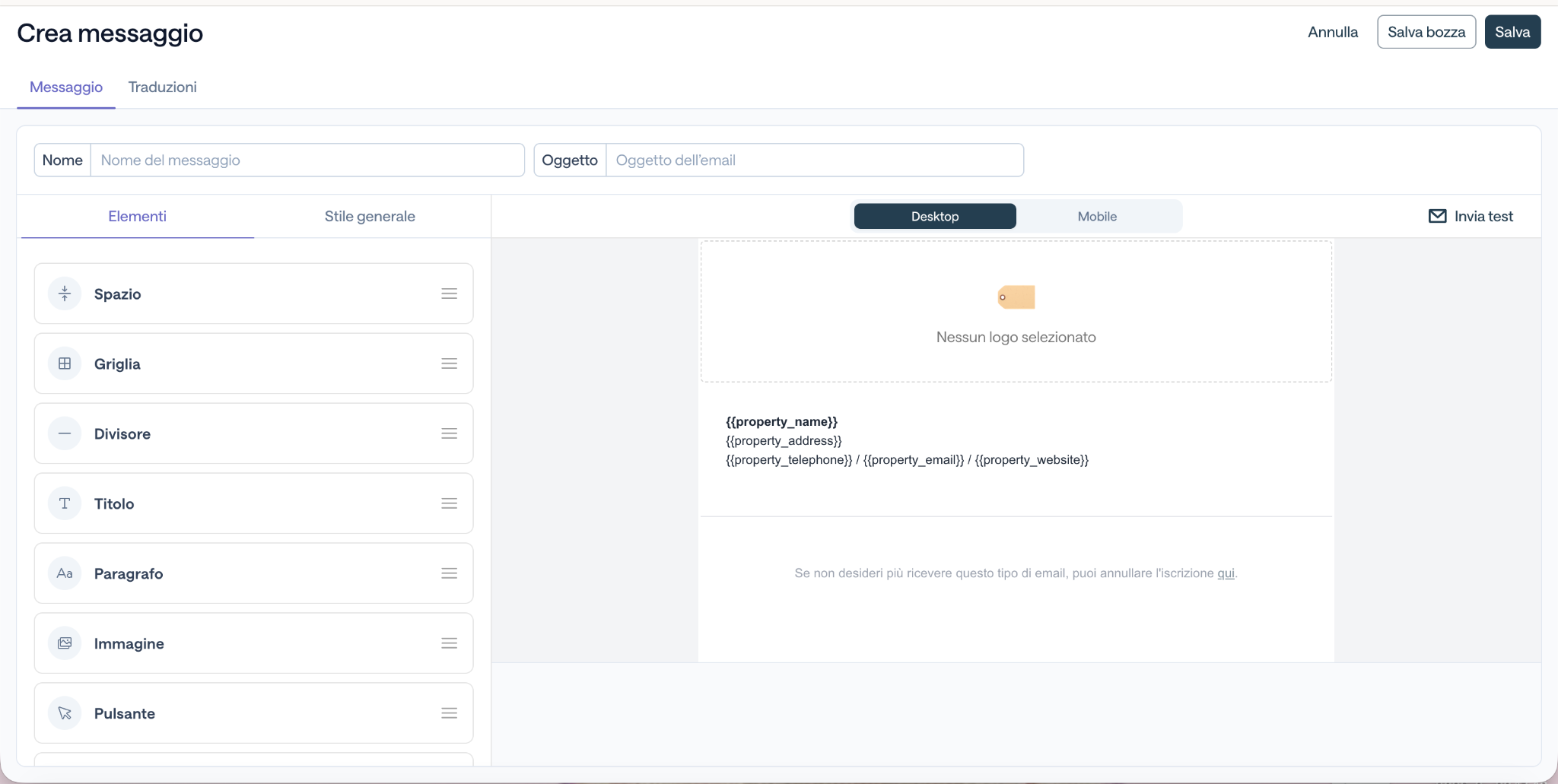Screen dimensions: 1558x784
Task: Click the 'qui' unsubscribe link
Action: (1226, 573)
